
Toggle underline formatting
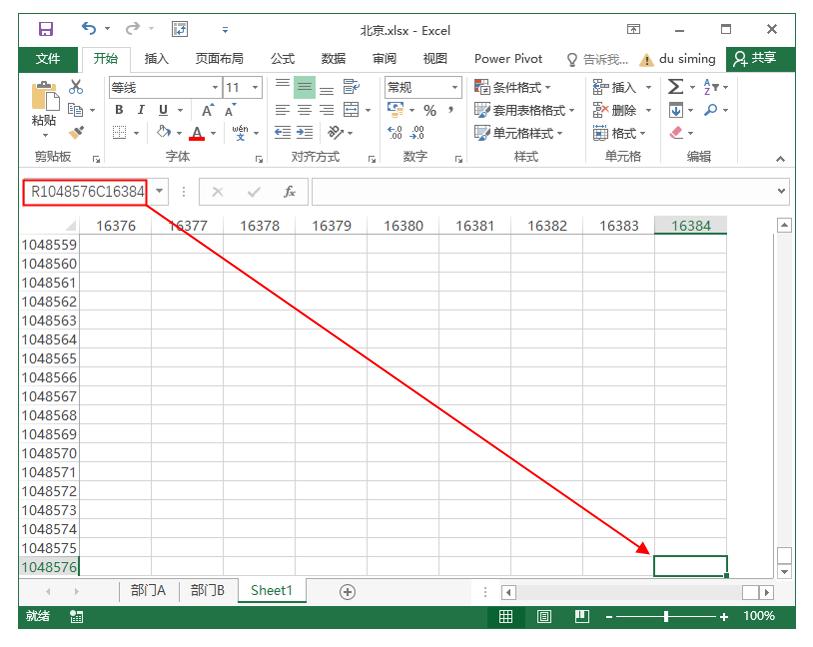[x=163, y=110]
